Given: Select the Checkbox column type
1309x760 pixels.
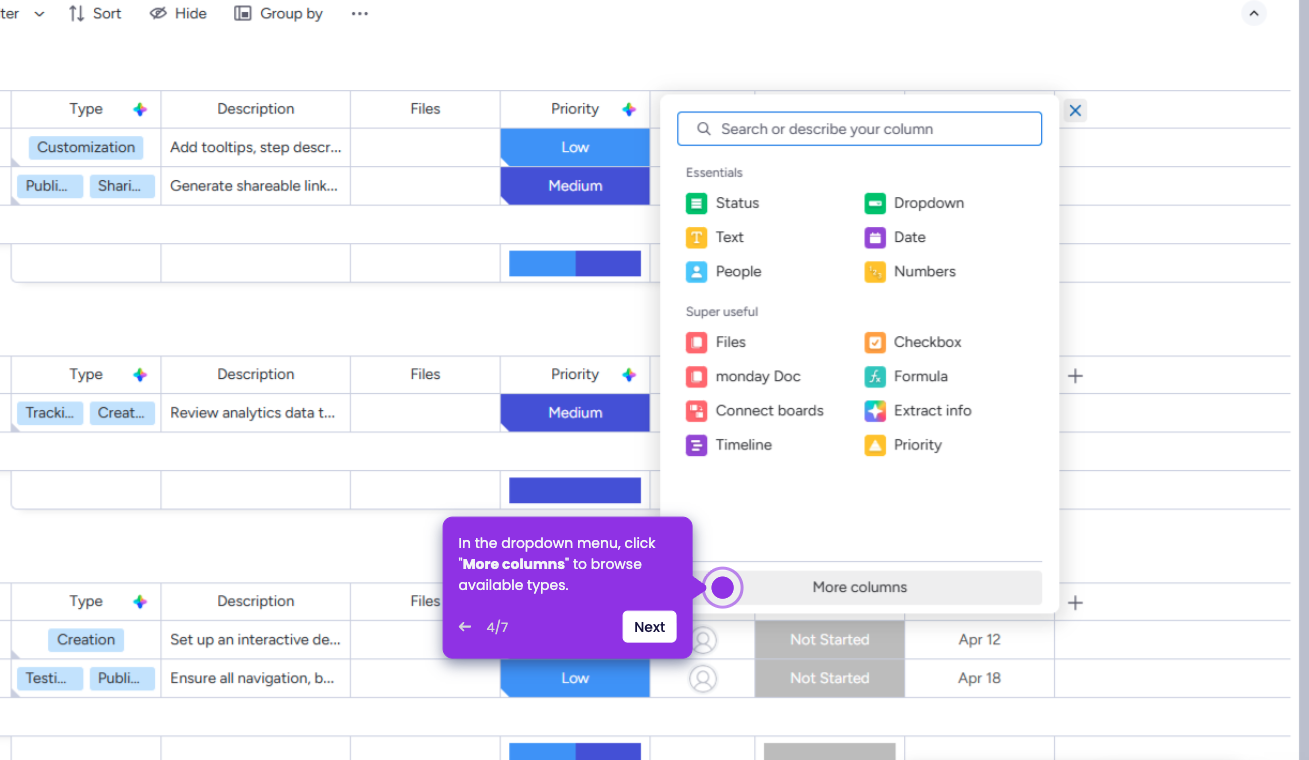Looking at the screenshot, I should click(x=913, y=342).
